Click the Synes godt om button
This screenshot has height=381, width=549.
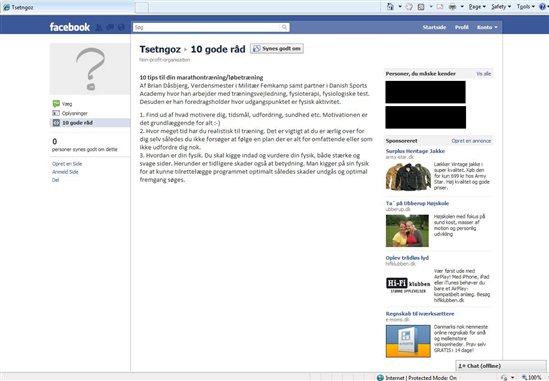point(277,49)
